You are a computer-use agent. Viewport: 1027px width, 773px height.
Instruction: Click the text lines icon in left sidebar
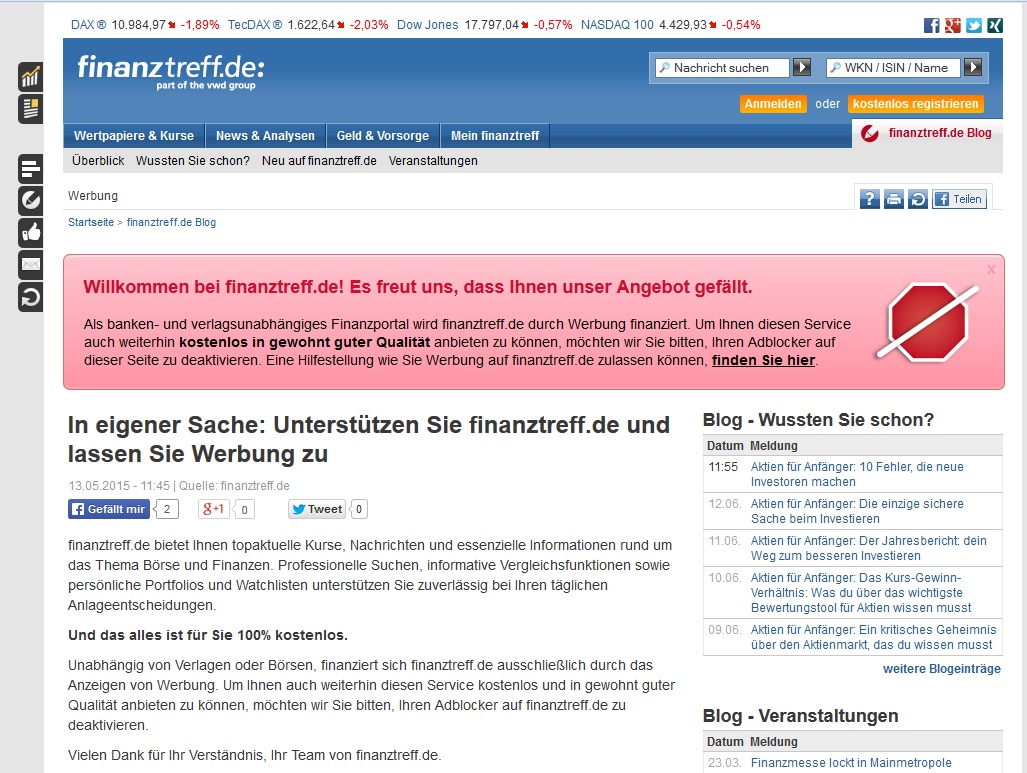(30, 169)
